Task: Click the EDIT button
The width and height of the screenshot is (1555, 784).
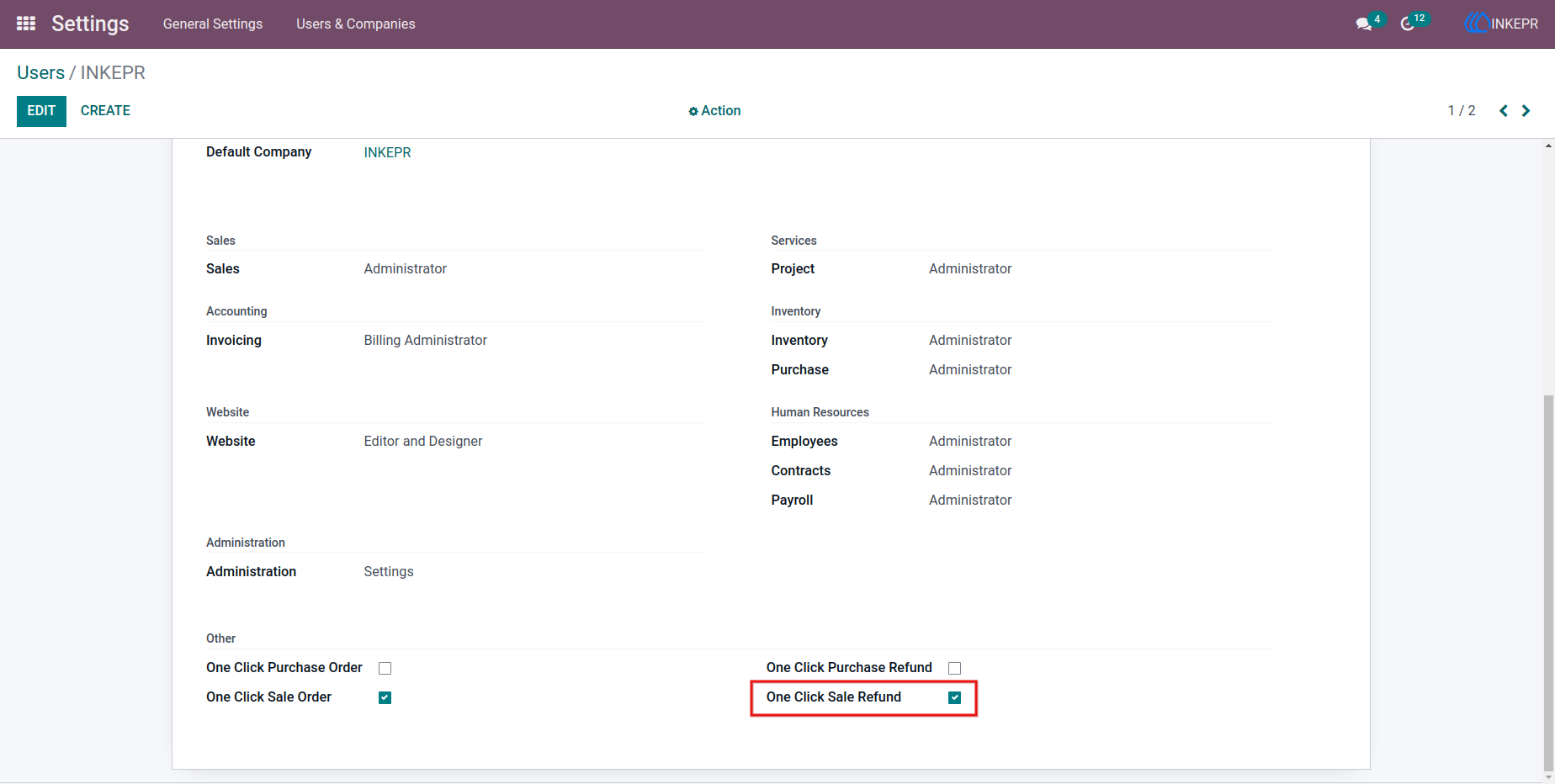Action: tap(41, 111)
